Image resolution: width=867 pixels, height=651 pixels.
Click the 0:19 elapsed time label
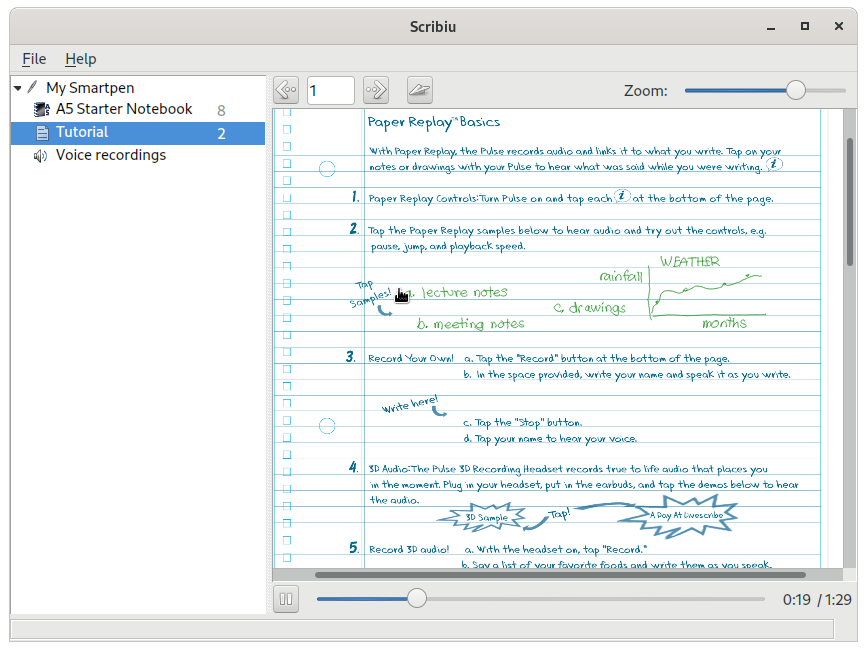point(796,600)
